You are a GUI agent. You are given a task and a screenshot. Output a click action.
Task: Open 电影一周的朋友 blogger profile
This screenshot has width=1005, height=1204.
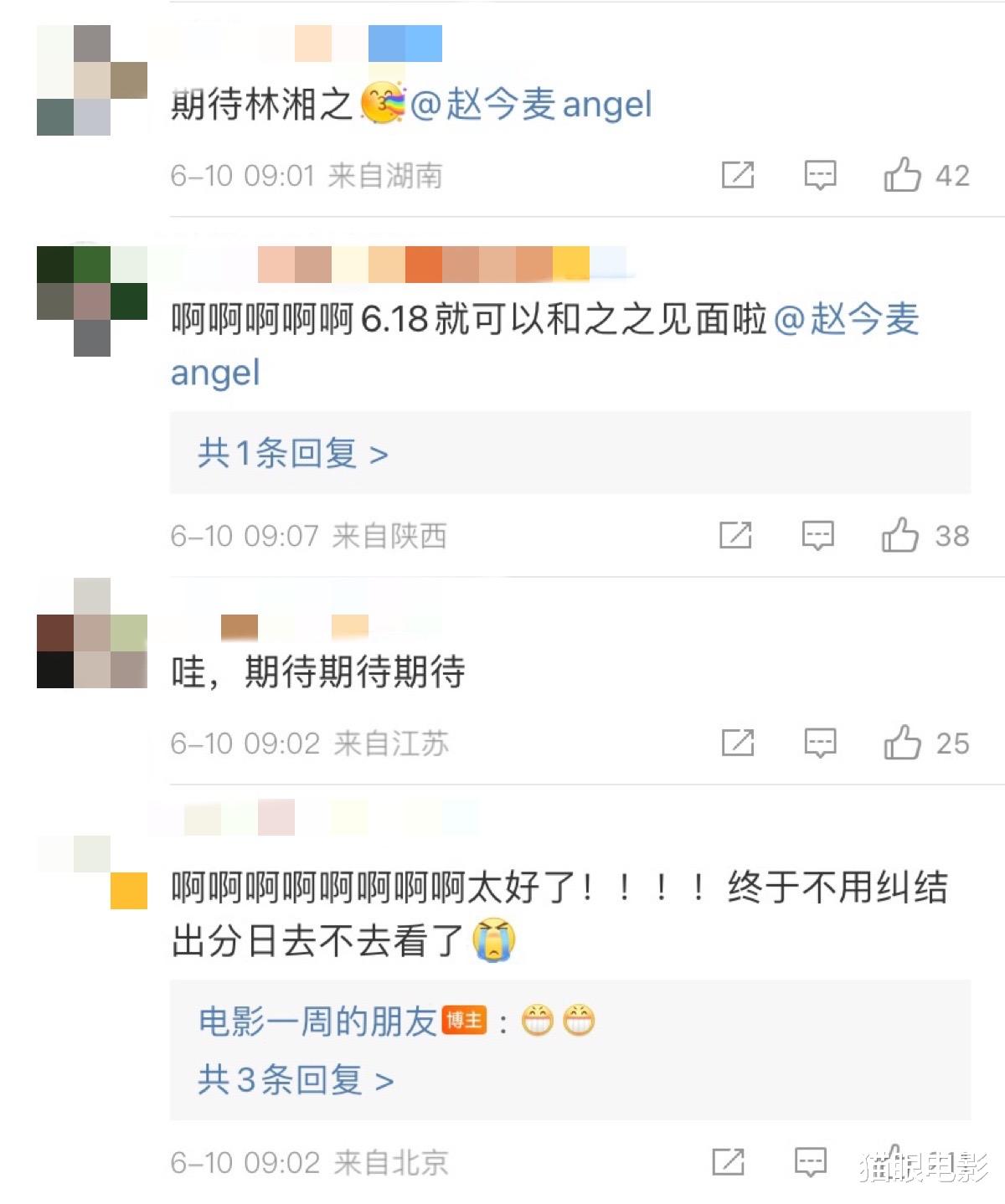(317, 1021)
